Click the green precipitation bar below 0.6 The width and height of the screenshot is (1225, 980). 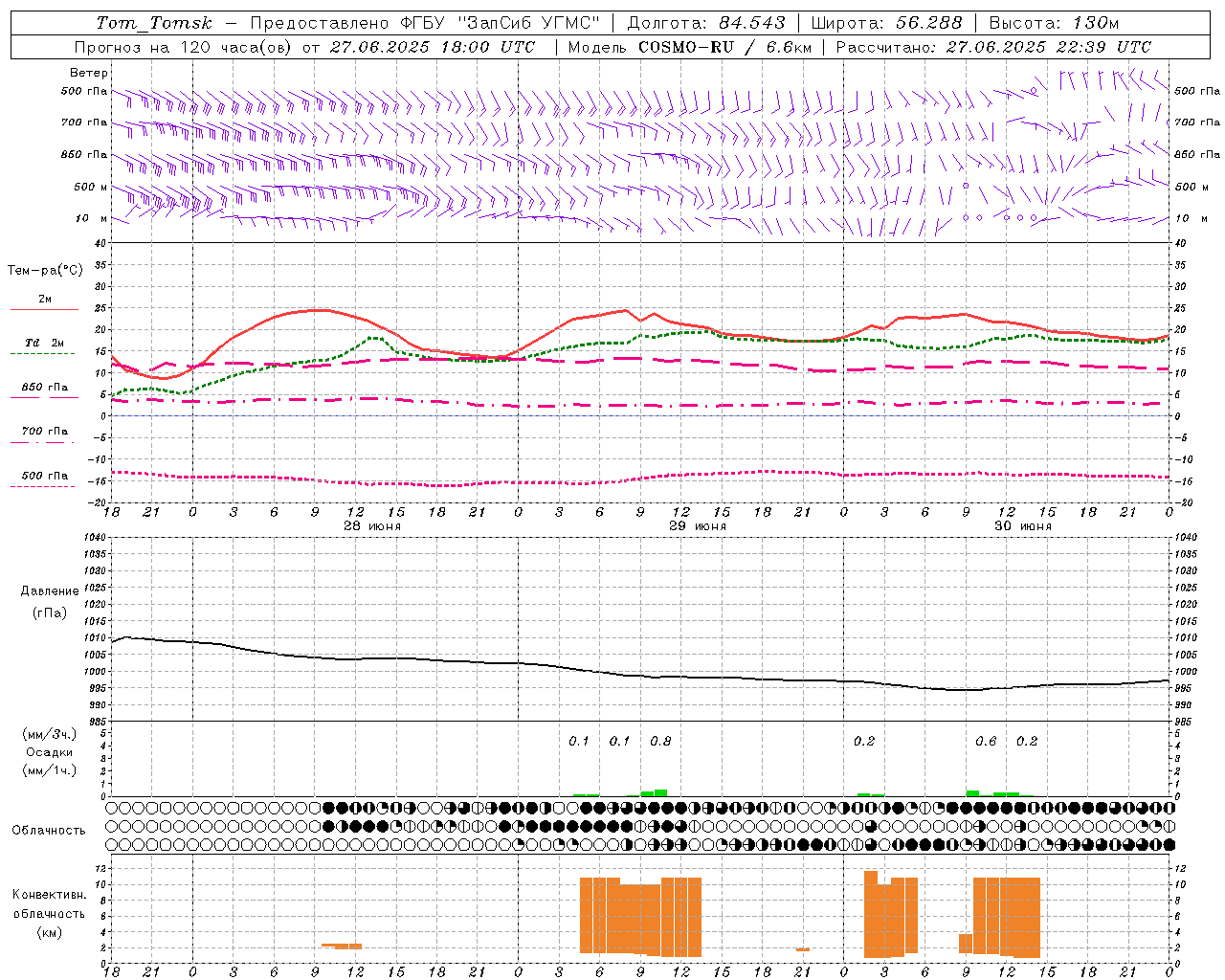pos(973,793)
